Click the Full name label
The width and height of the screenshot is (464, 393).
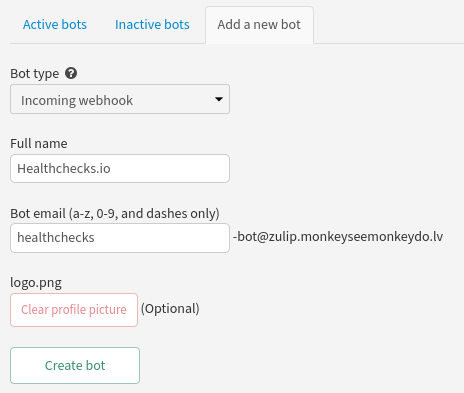(39, 143)
